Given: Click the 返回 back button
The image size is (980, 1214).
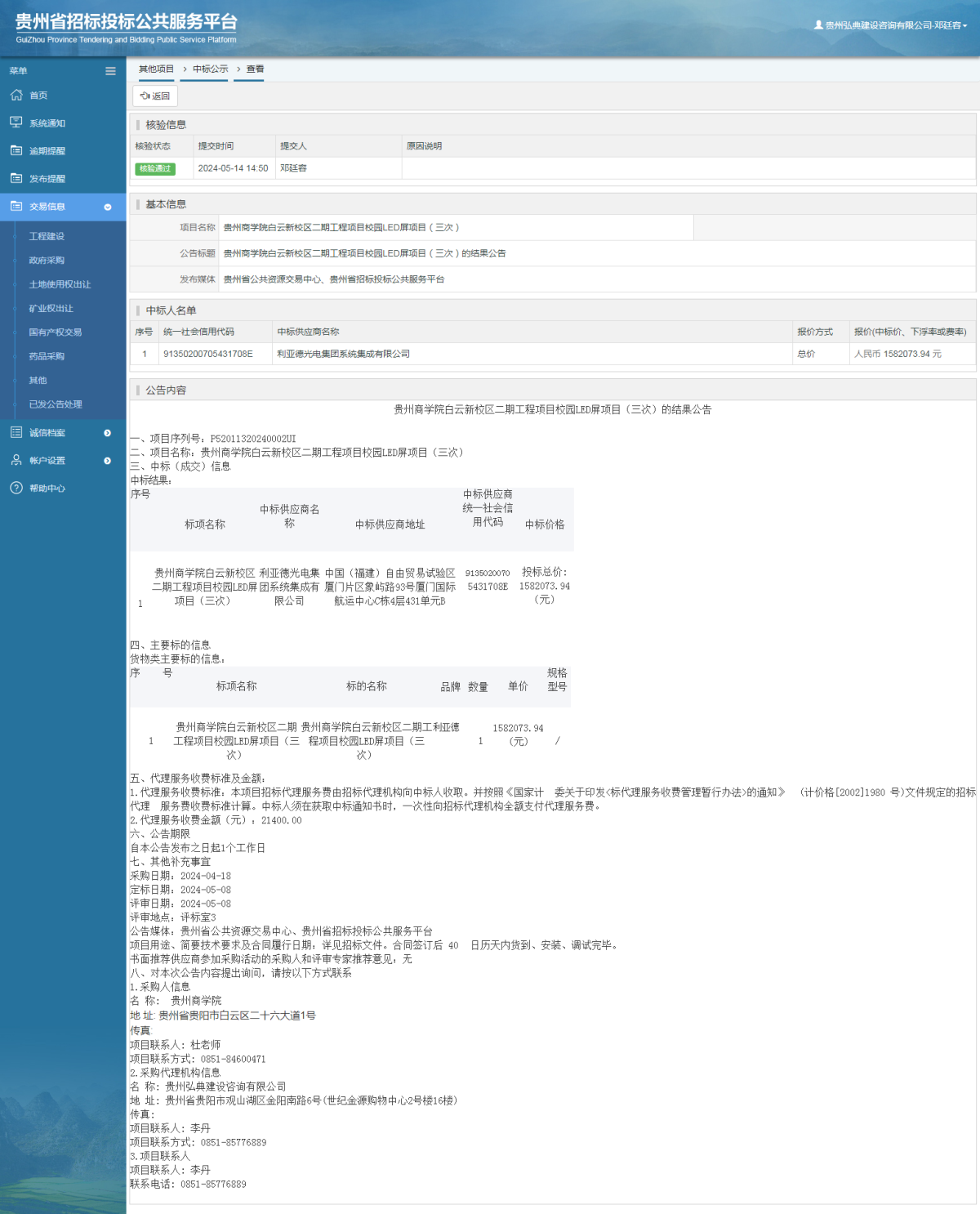Looking at the screenshot, I should pyautogui.click(x=155, y=96).
